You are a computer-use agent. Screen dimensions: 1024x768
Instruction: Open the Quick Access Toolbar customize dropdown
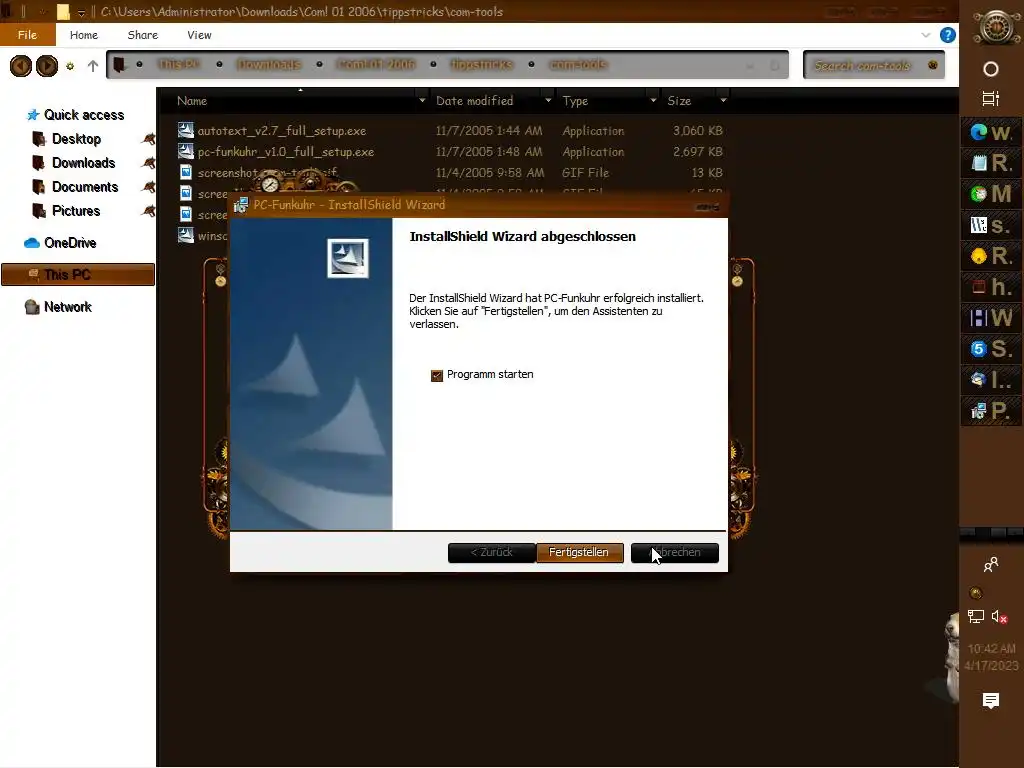click(81, 12)
